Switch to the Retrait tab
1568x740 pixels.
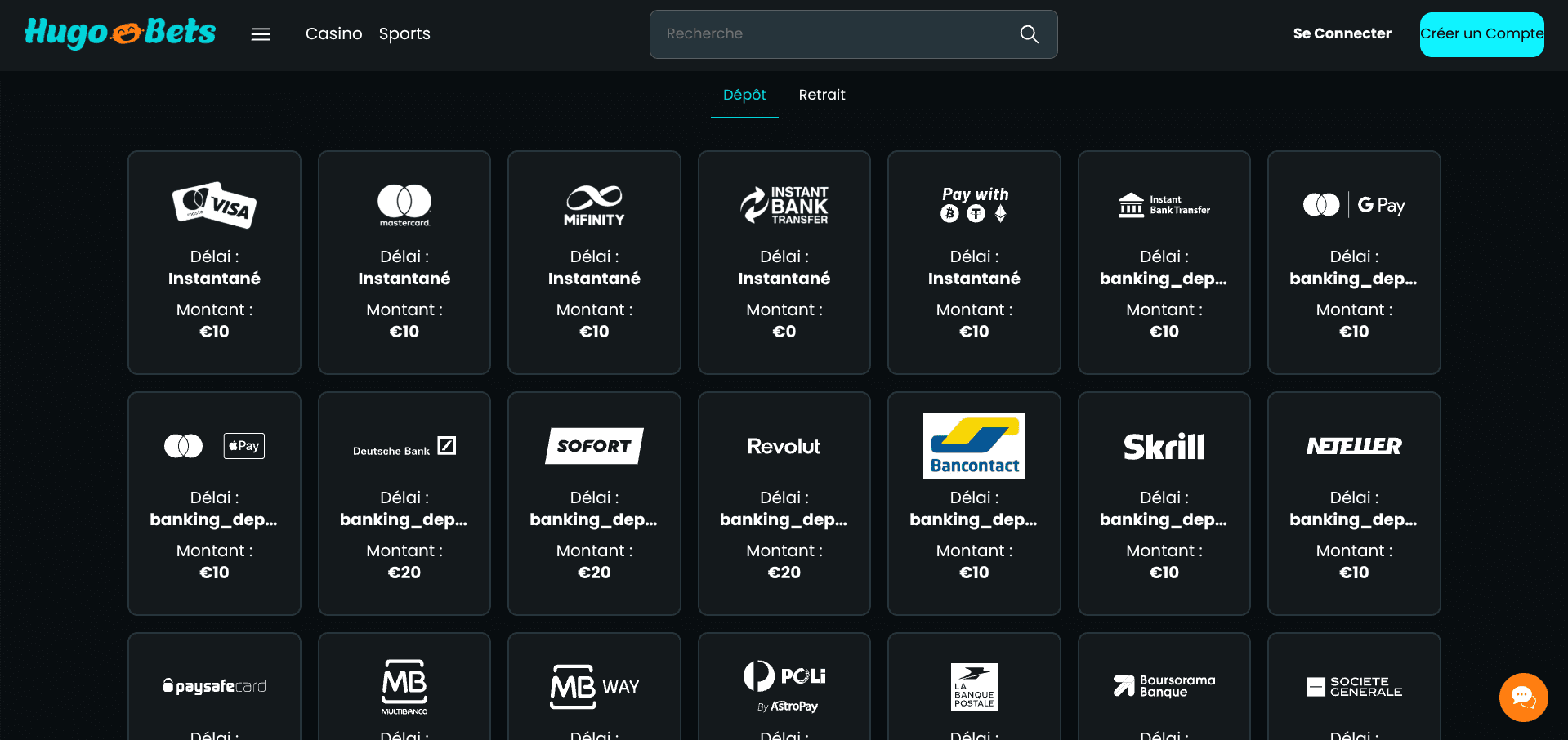pos(822,95)
